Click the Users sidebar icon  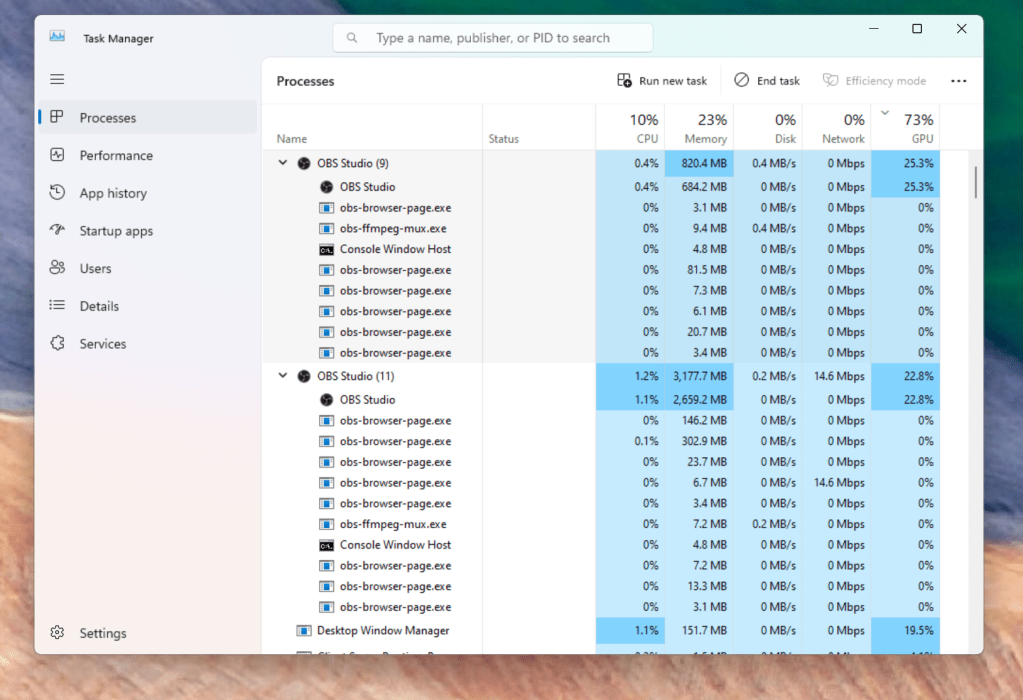point(57,267)
